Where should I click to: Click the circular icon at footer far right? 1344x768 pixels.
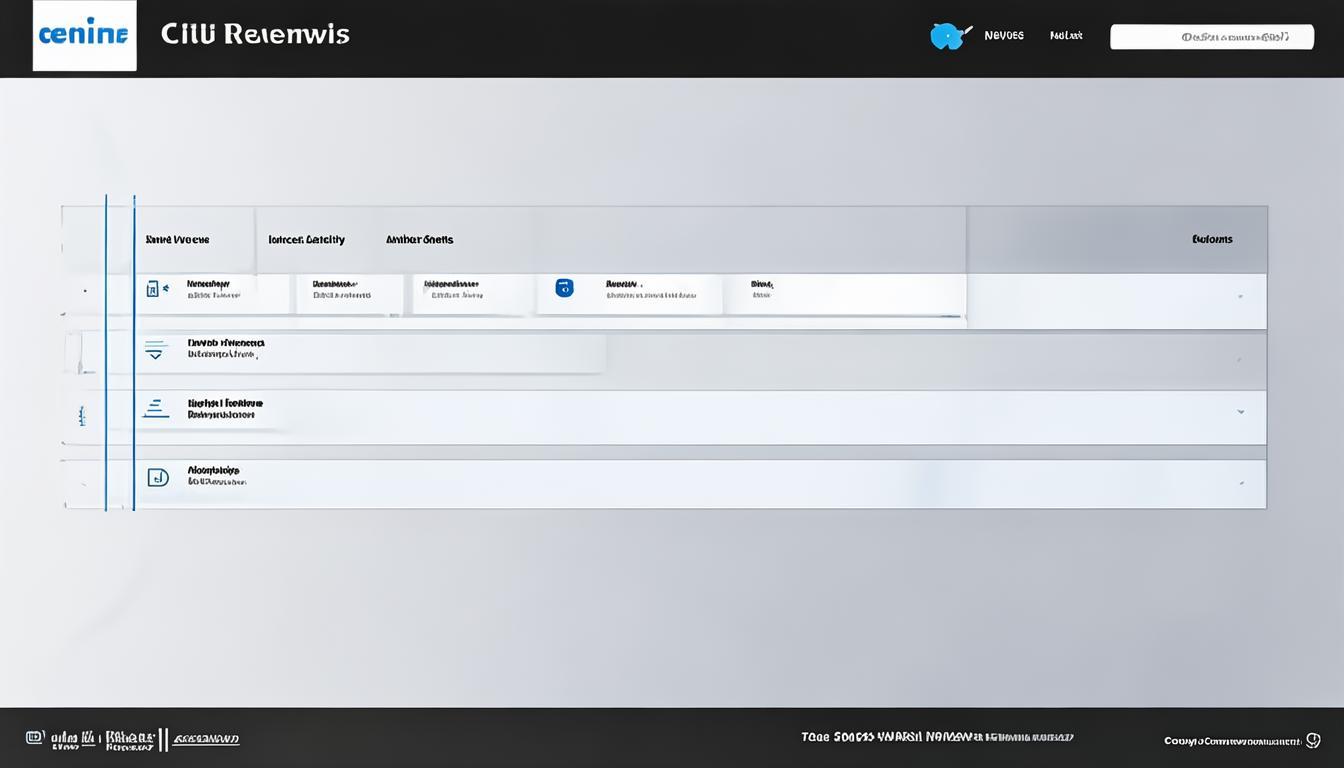1312,741
